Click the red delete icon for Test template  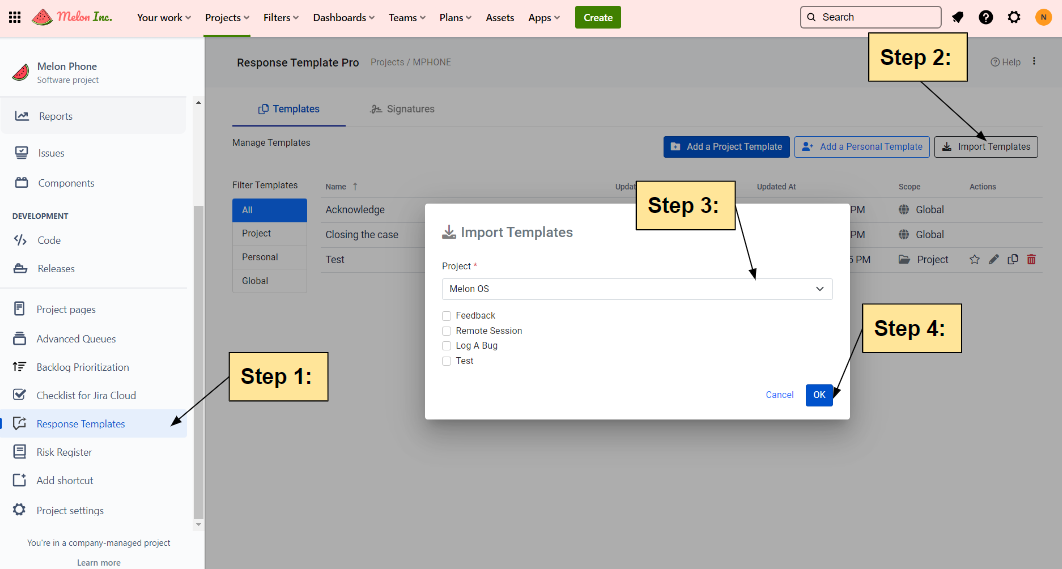(x=1031, y=260)
